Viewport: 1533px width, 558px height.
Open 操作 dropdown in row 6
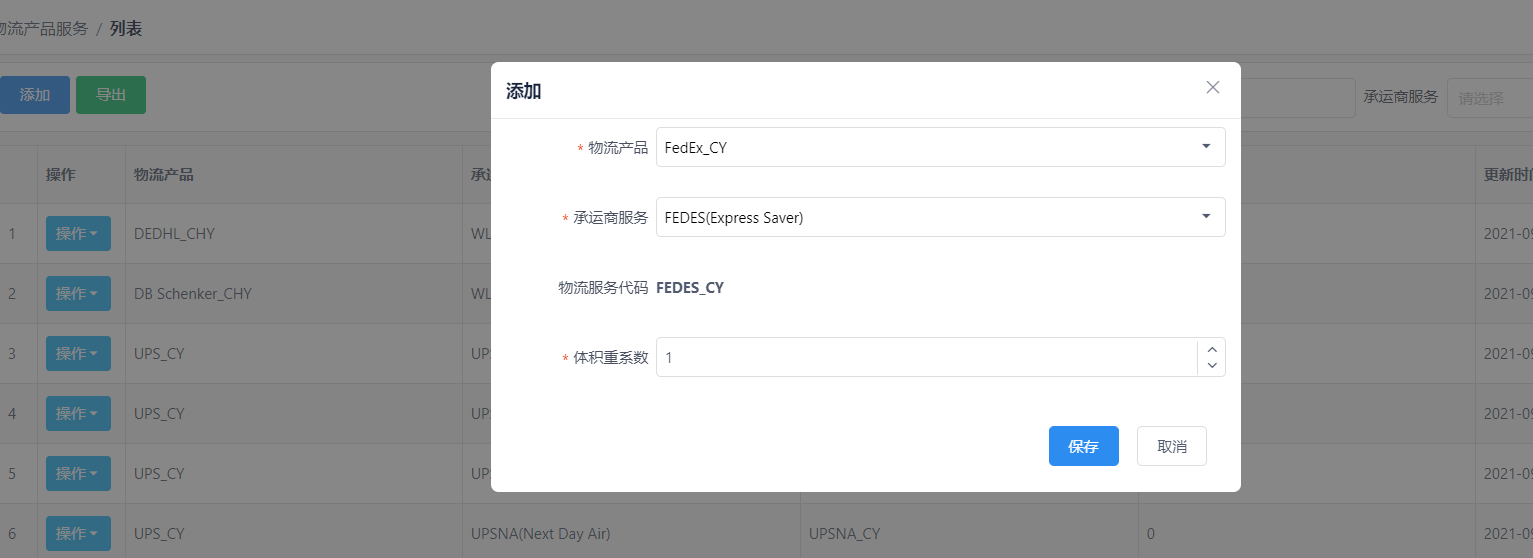point(78,533)
